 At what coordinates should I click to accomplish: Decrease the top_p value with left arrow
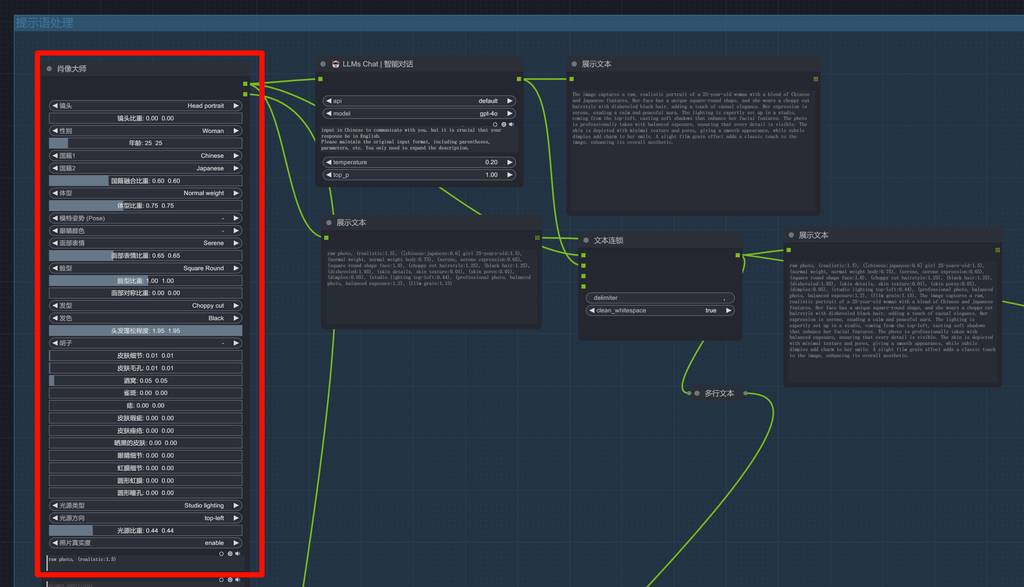[327, 175]
